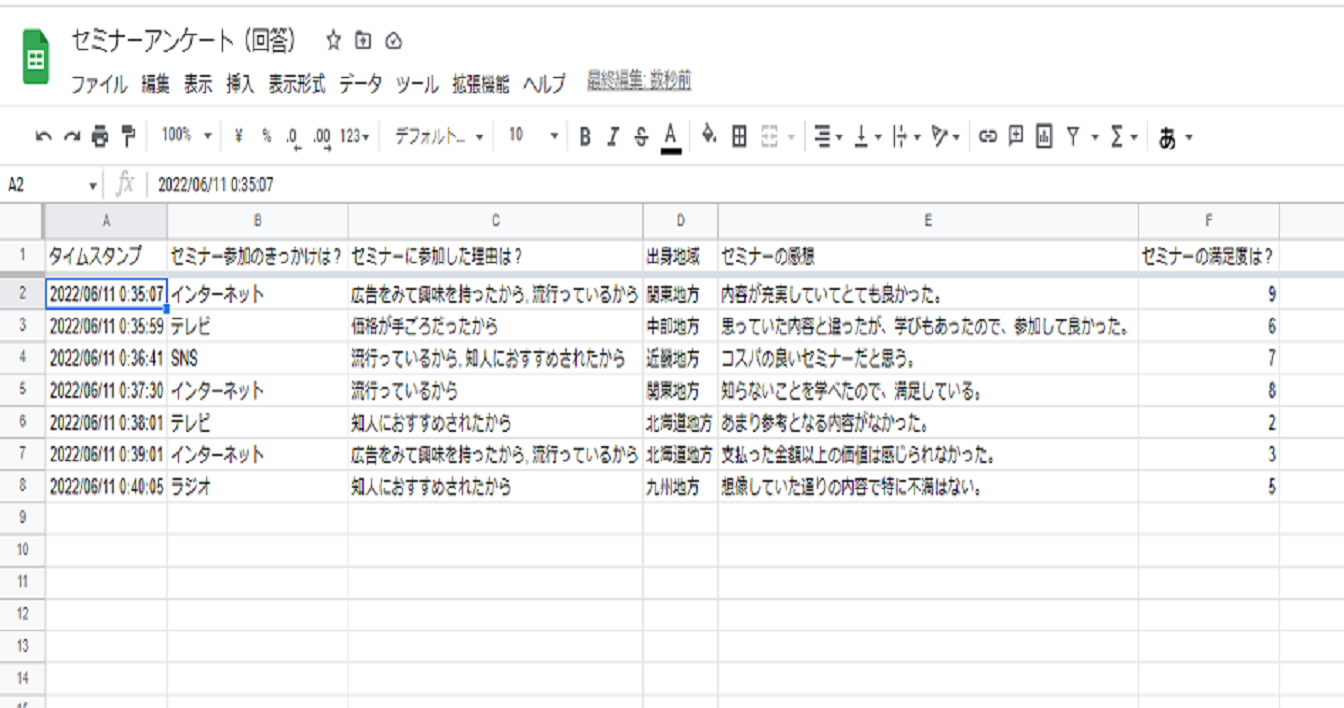This screenshot has height=708, width=1344.
Task: Toggle bold formatting
Action: [585, 136]
